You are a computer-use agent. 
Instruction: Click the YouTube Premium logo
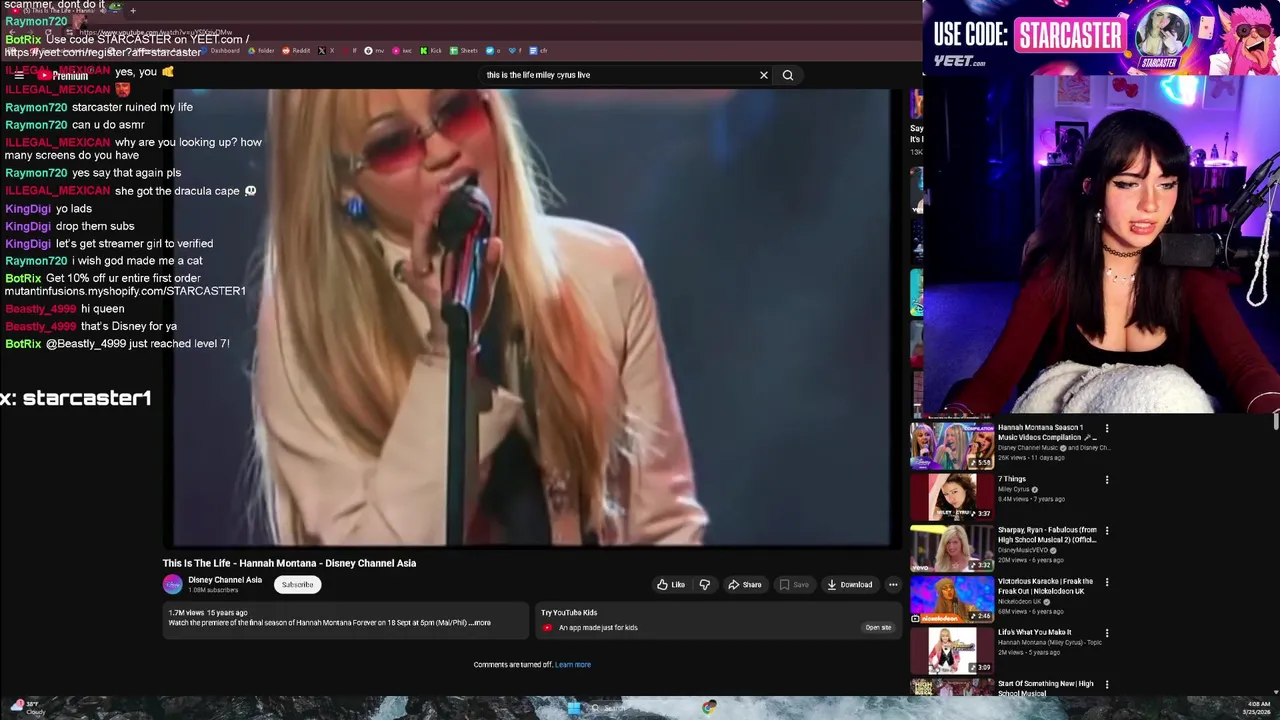[x=63, y=76]
